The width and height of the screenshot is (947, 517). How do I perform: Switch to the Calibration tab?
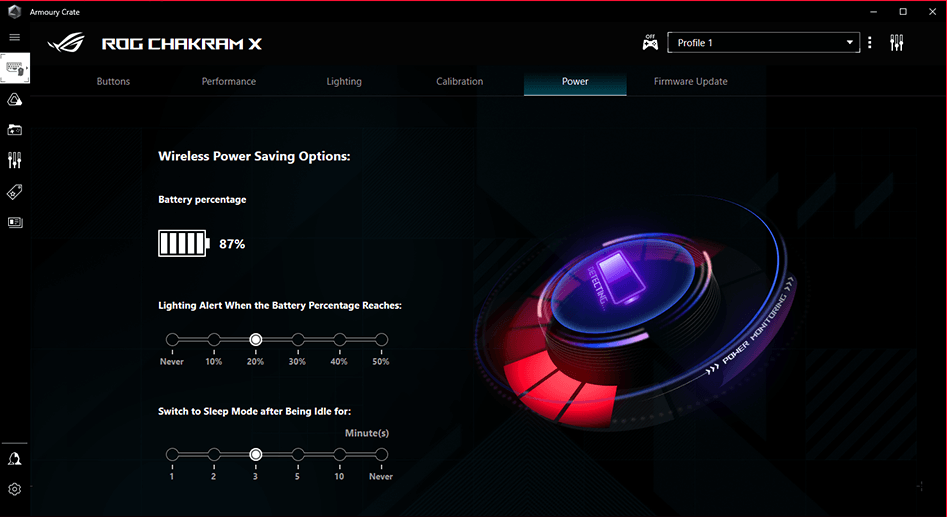click(460, 82)
